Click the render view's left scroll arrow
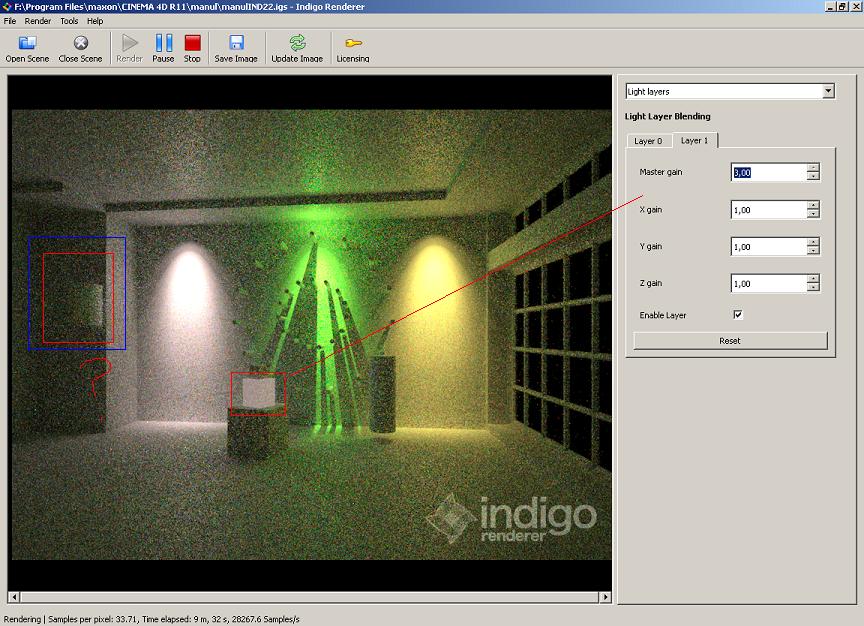The width and height of the screenshot is (864, 626). coord(14,597)
